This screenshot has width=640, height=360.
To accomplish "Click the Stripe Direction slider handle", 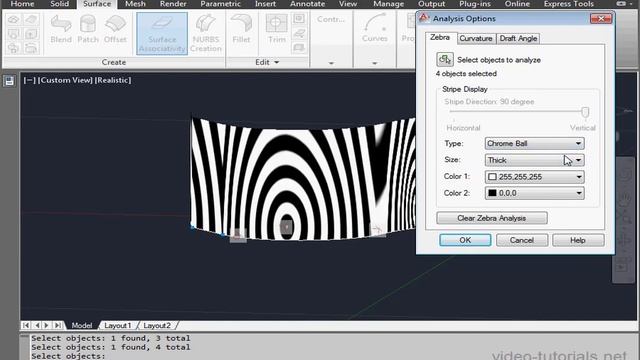I will (x=585, y=112).
